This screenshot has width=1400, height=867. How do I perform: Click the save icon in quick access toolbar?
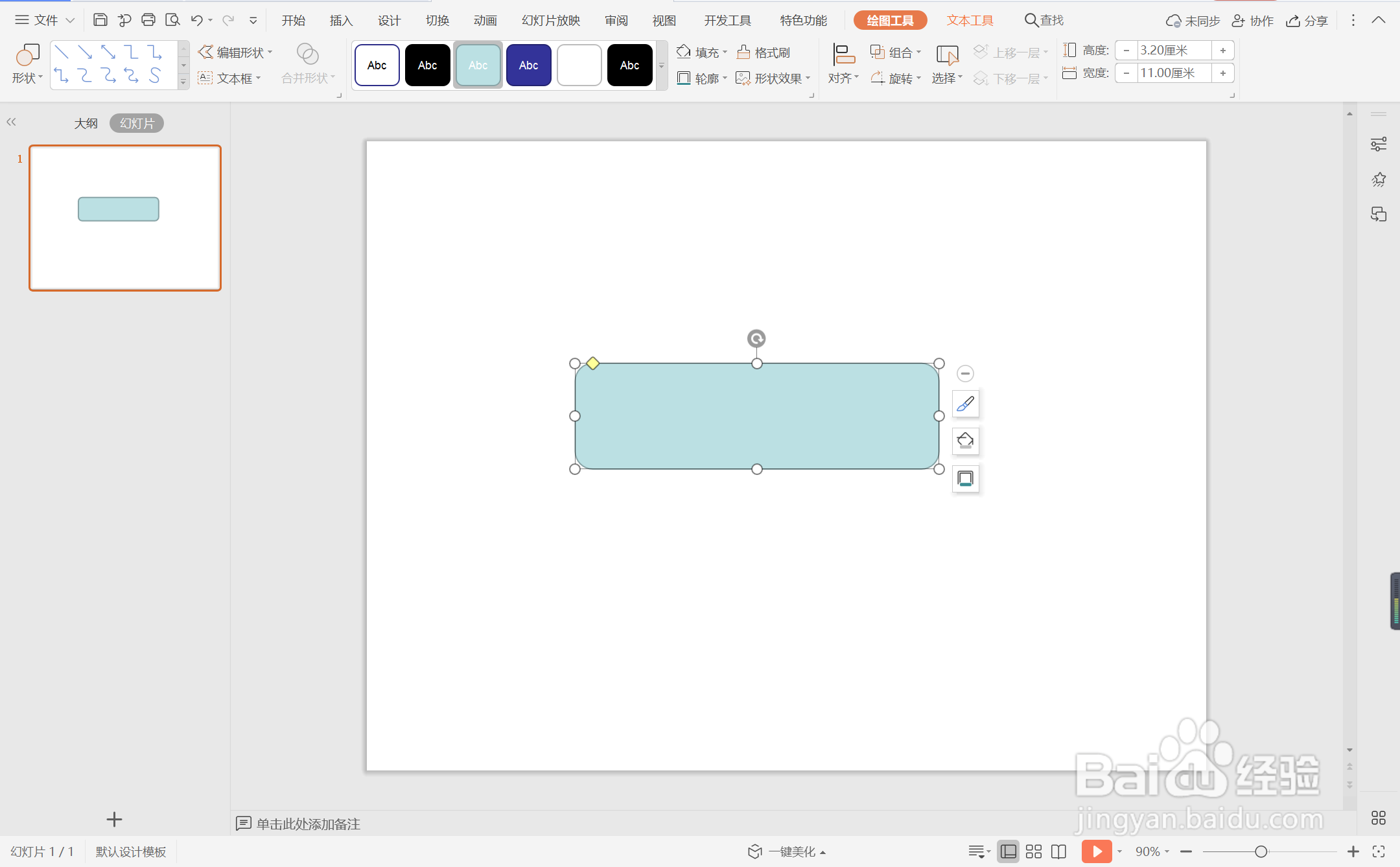pos(100,20)
